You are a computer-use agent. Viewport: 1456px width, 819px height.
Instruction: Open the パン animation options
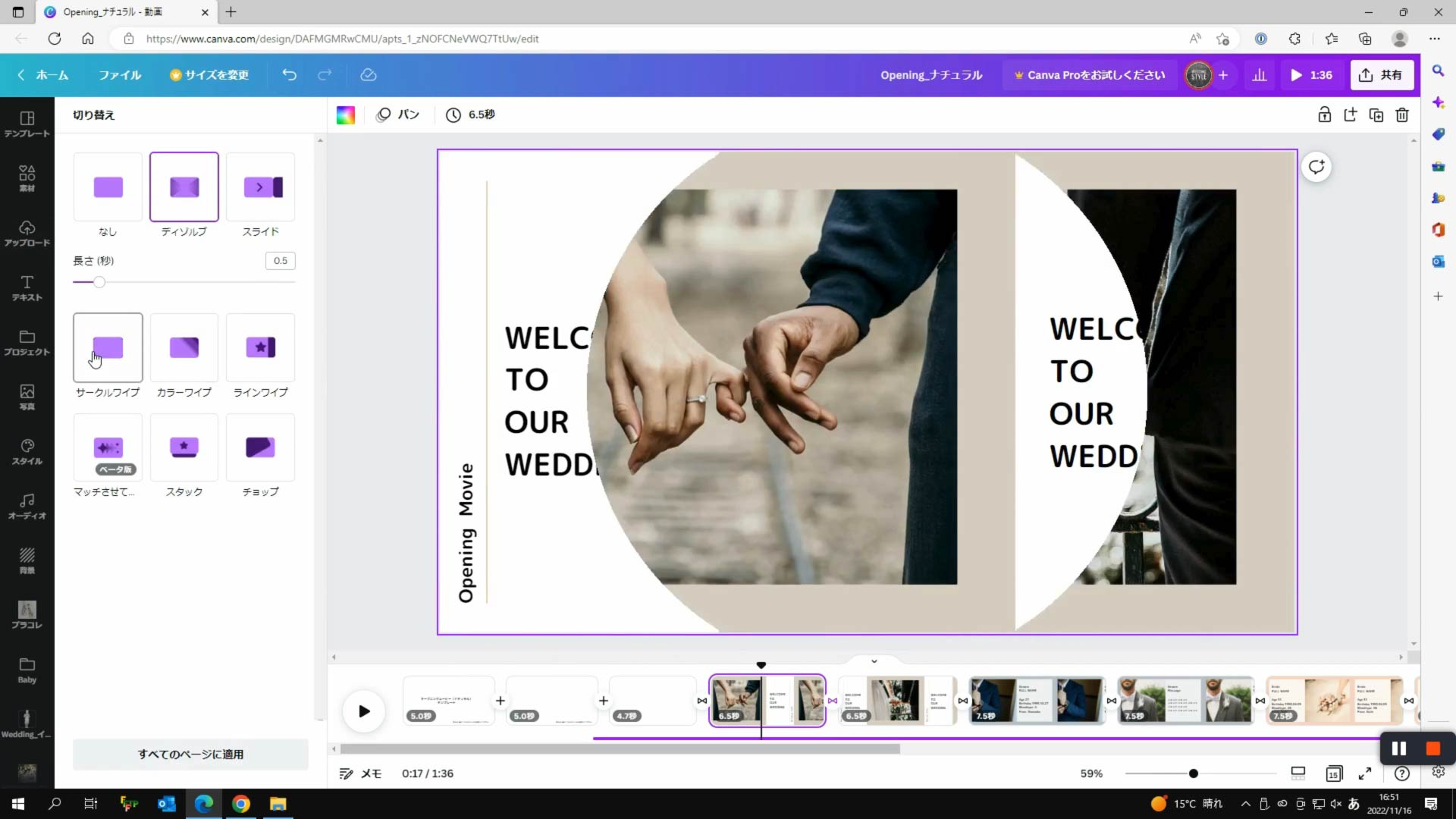click(x=398, y=115)
